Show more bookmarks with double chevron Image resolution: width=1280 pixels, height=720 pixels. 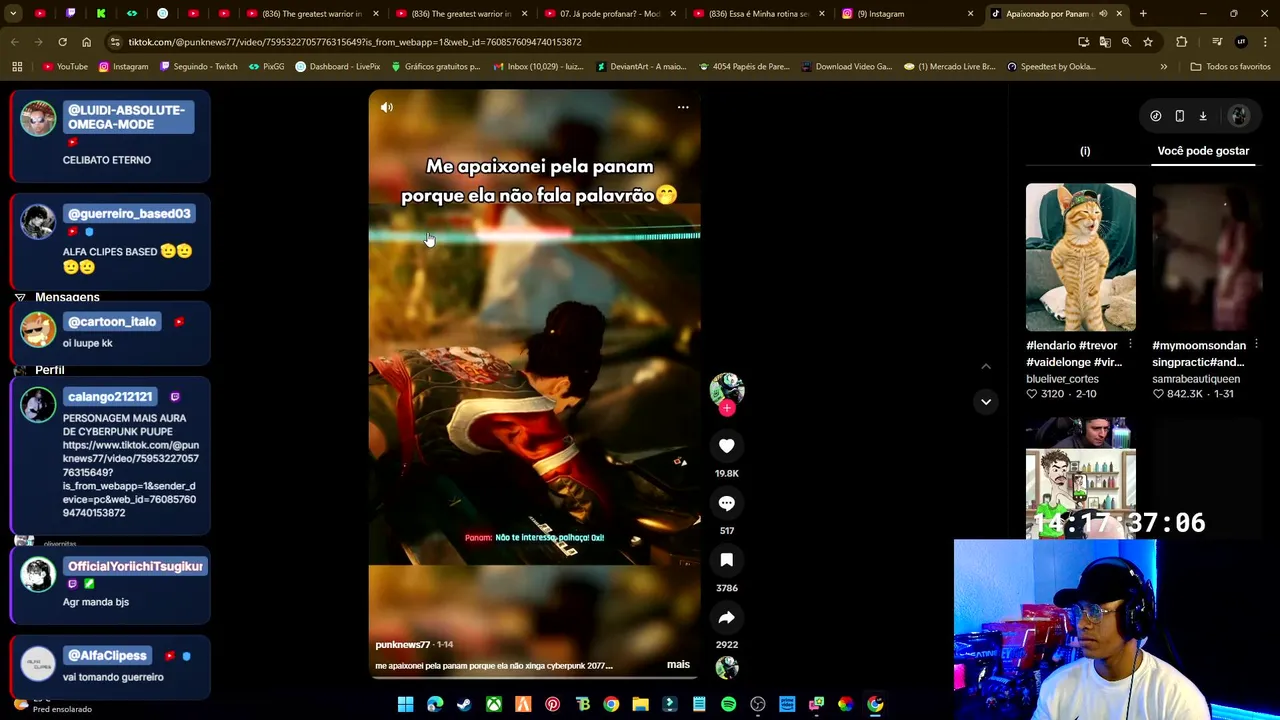(x=1163, y=67)
